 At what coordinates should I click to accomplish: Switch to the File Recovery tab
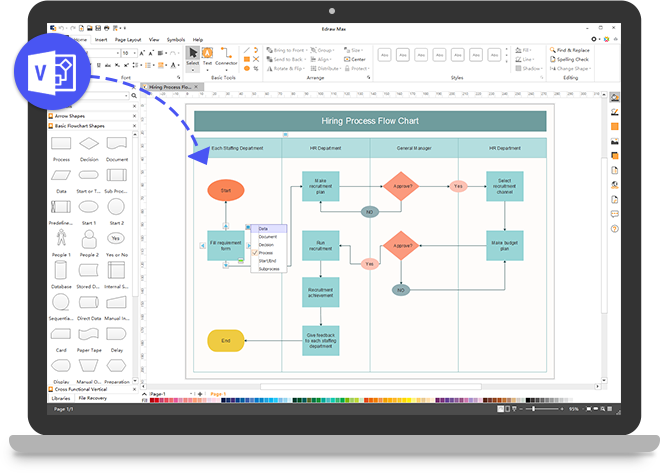click(98, 398)
